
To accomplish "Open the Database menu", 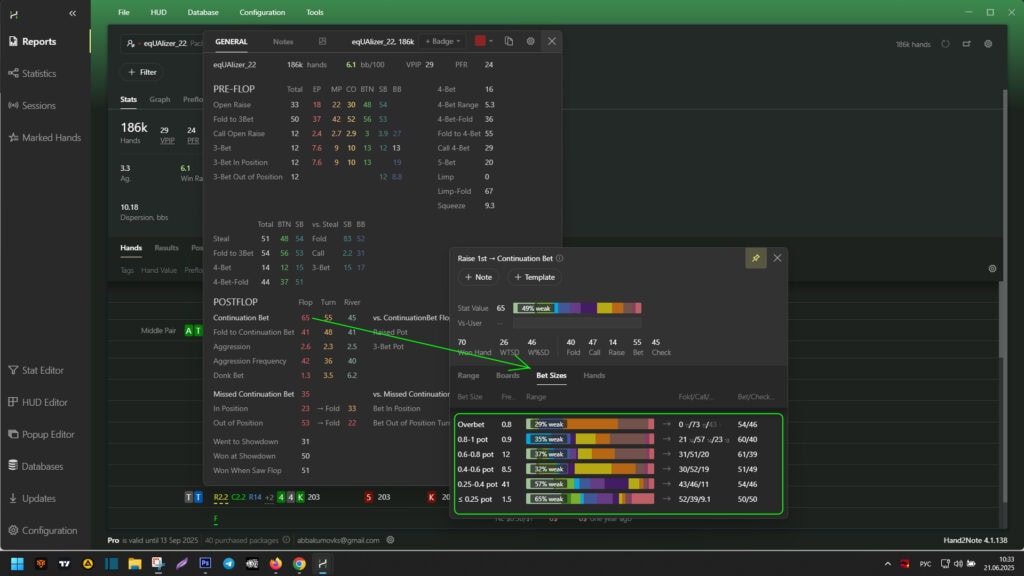I will coord(203,12).
